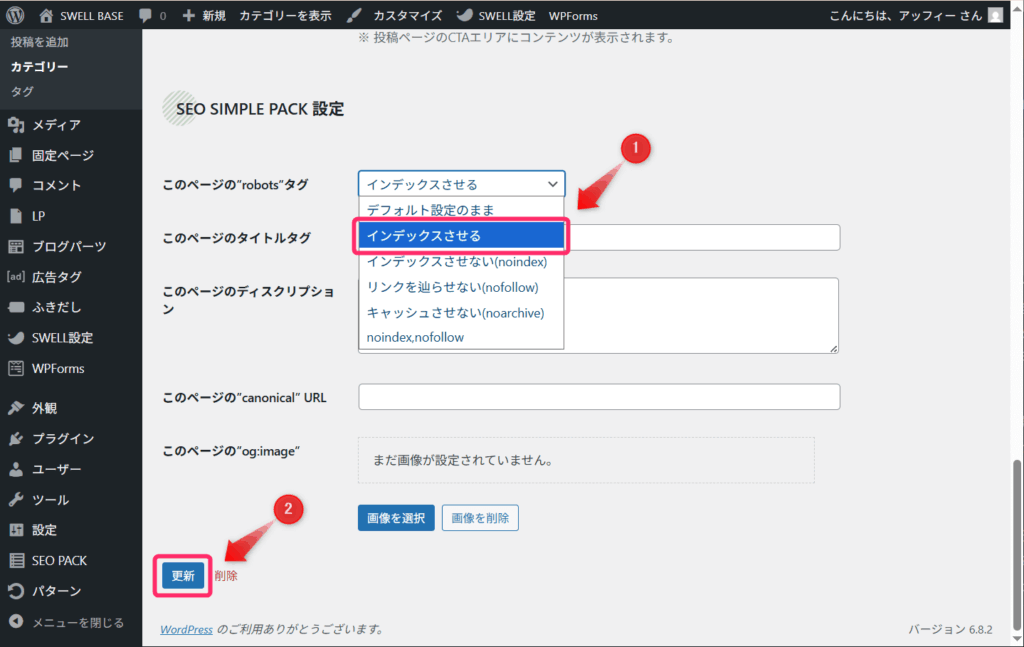The image size is (1024, 647).
Task: Open WPForms in the top admin bar
Action: 573,16
